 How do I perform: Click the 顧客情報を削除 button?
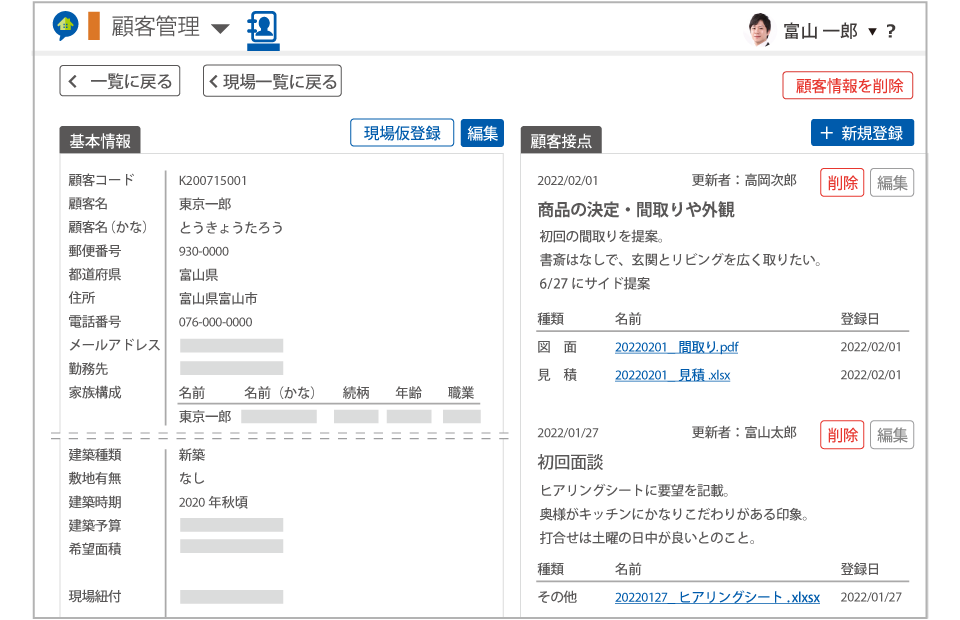click(848, 85)
